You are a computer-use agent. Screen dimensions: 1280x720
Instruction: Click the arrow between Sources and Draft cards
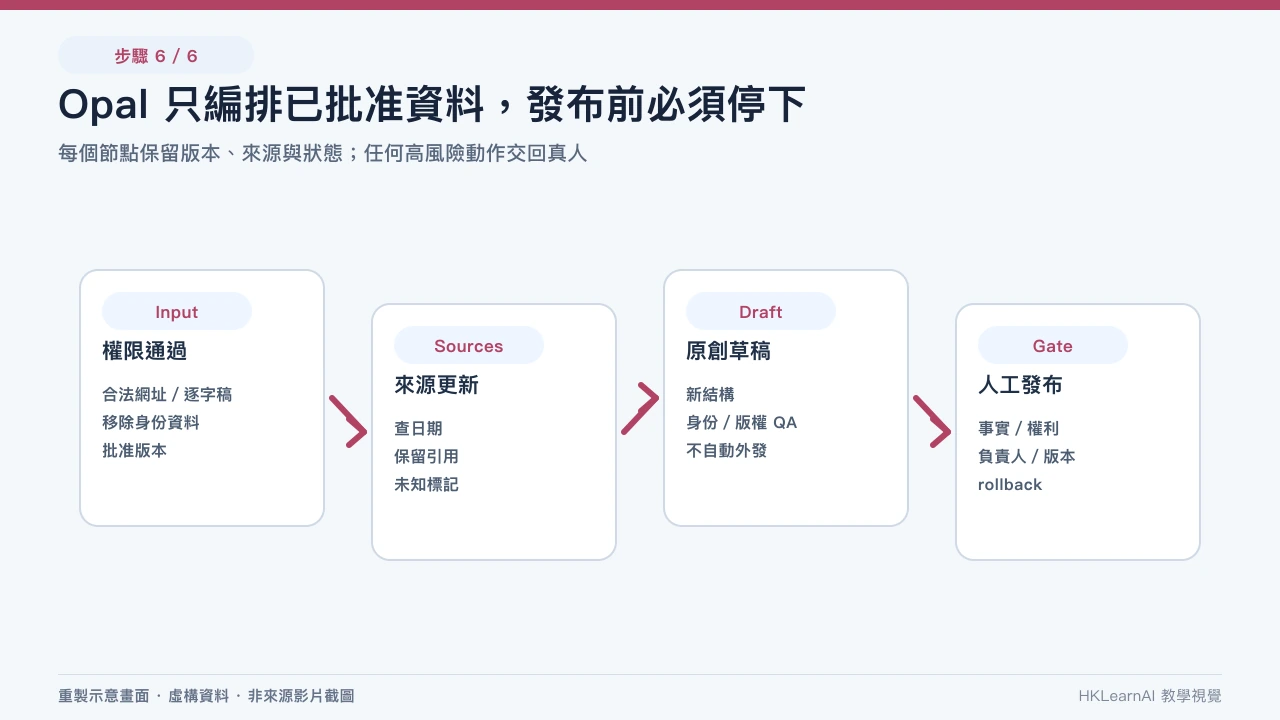tap(640, 409)
